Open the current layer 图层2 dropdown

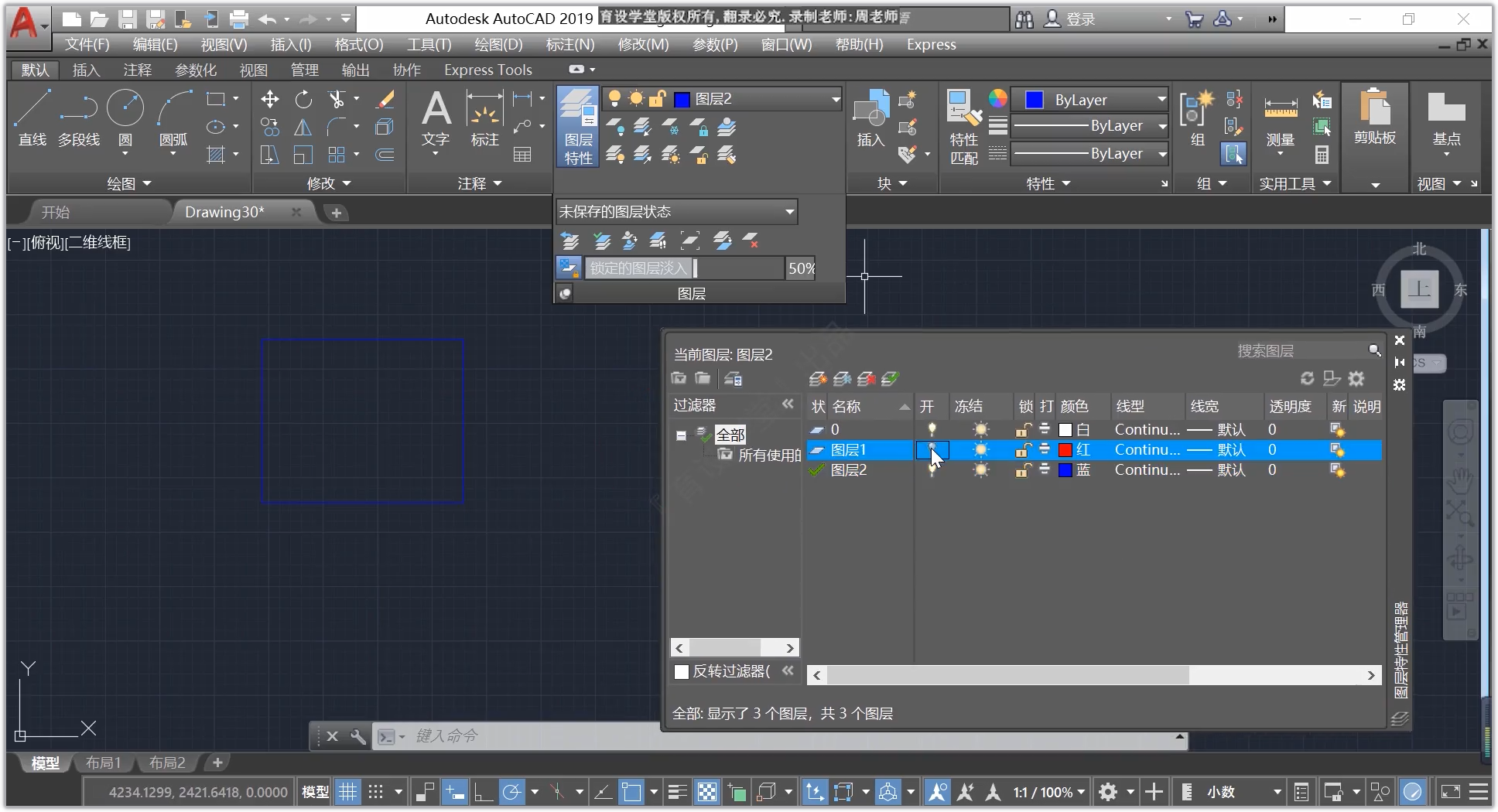(836, 99)
